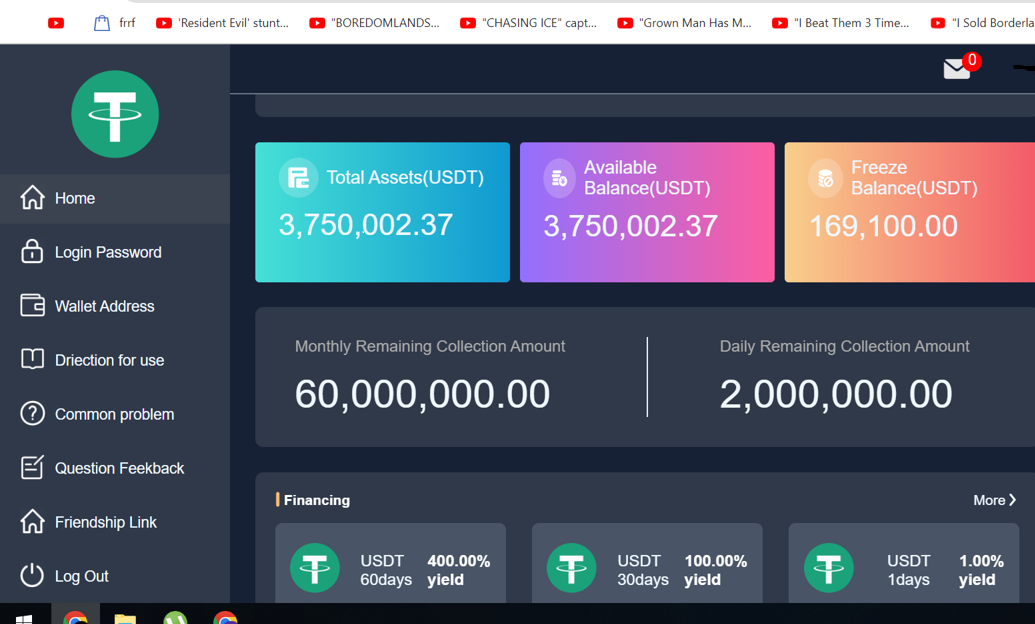Open the Login Password menu item
The height and width of the screenshot is (624, 1035).
(107, 252)
